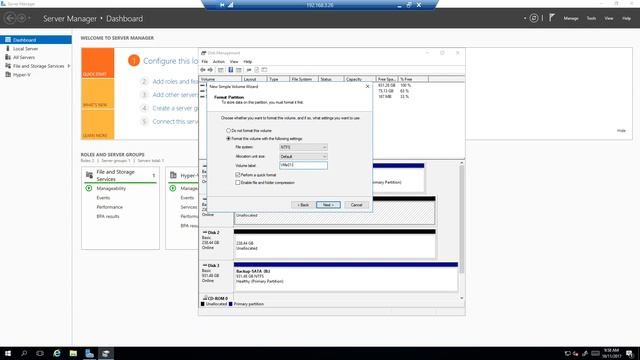Click the Server Manager forward arrow
The width and height of the screenshot is (640, 360).
click(22, 18)
